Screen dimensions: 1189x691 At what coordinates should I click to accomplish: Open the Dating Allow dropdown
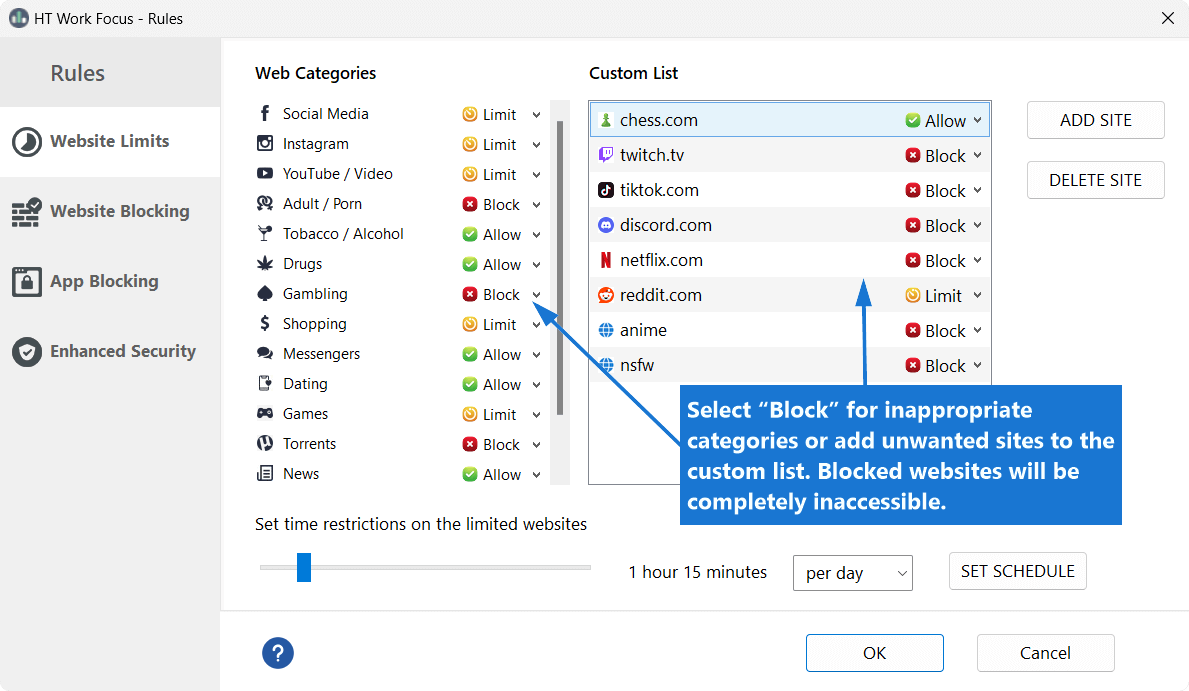pos(501,385)
